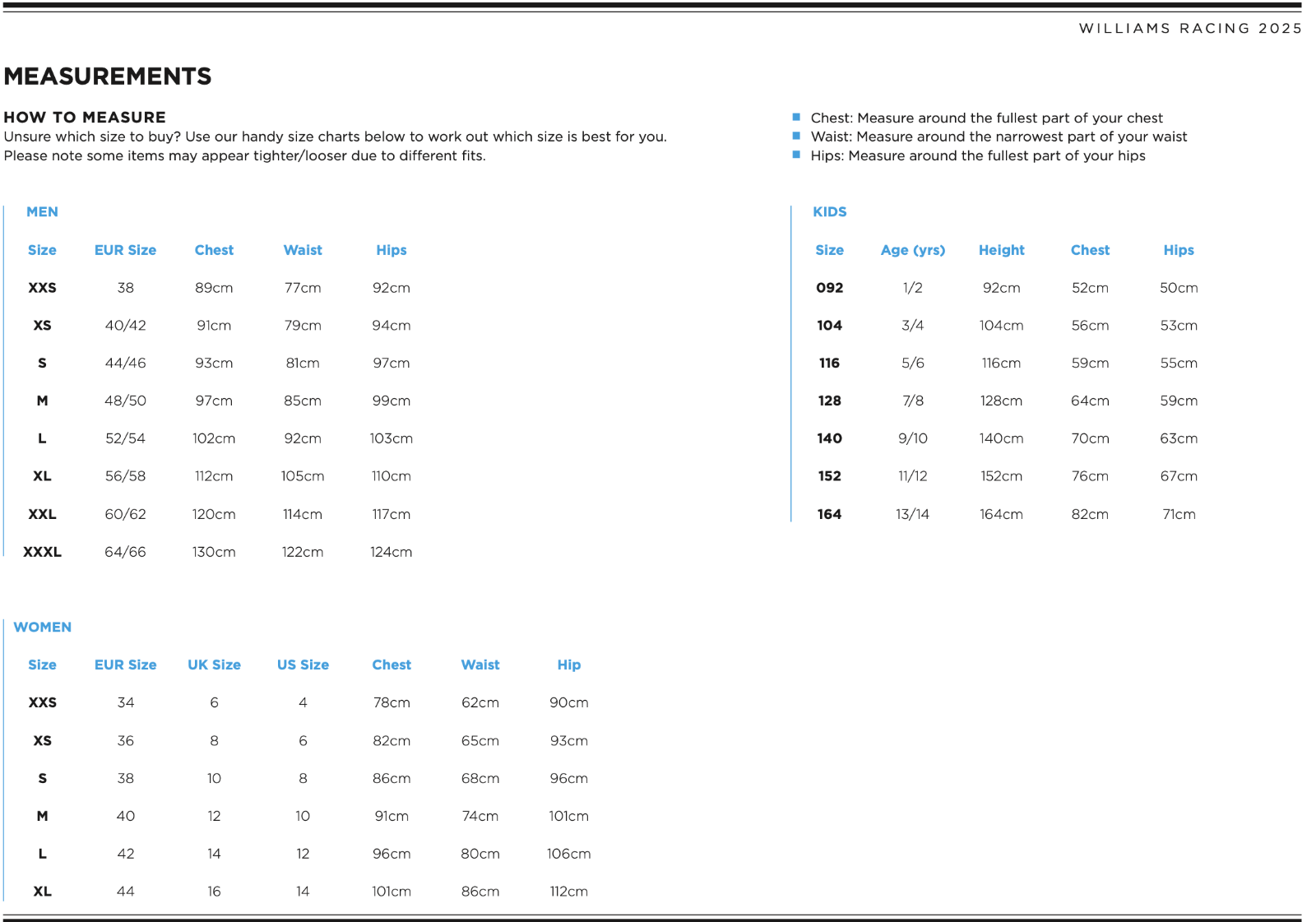
Task: Click the Height column header in Kids table
Action: click(x=1001, y=250)
